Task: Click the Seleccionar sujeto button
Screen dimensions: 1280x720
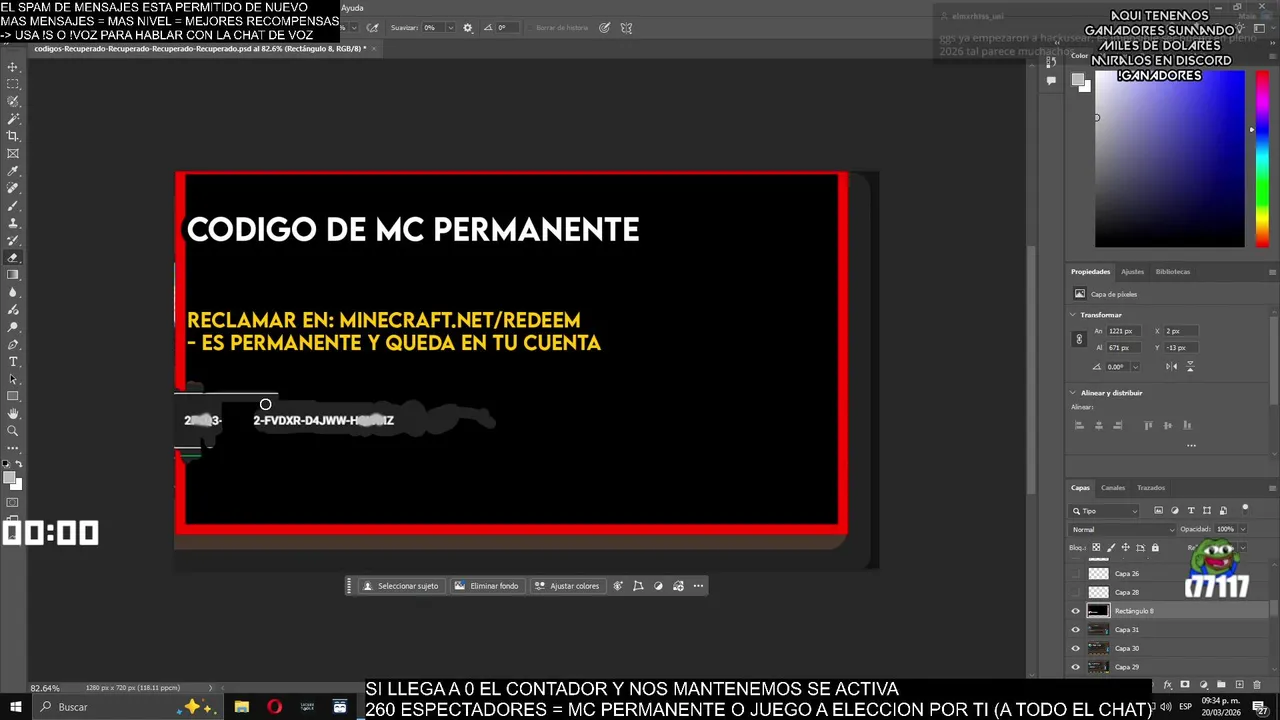Action: [400, 586]
